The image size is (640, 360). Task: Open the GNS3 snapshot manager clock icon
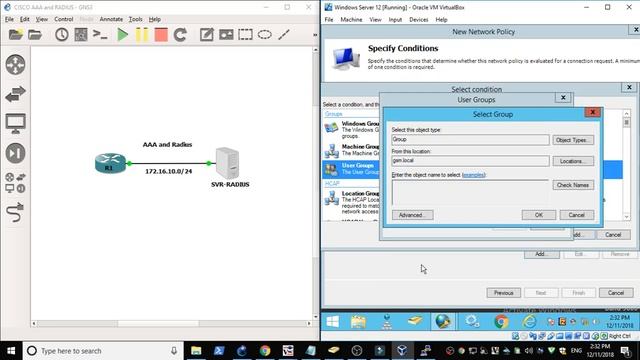(62, 35)
